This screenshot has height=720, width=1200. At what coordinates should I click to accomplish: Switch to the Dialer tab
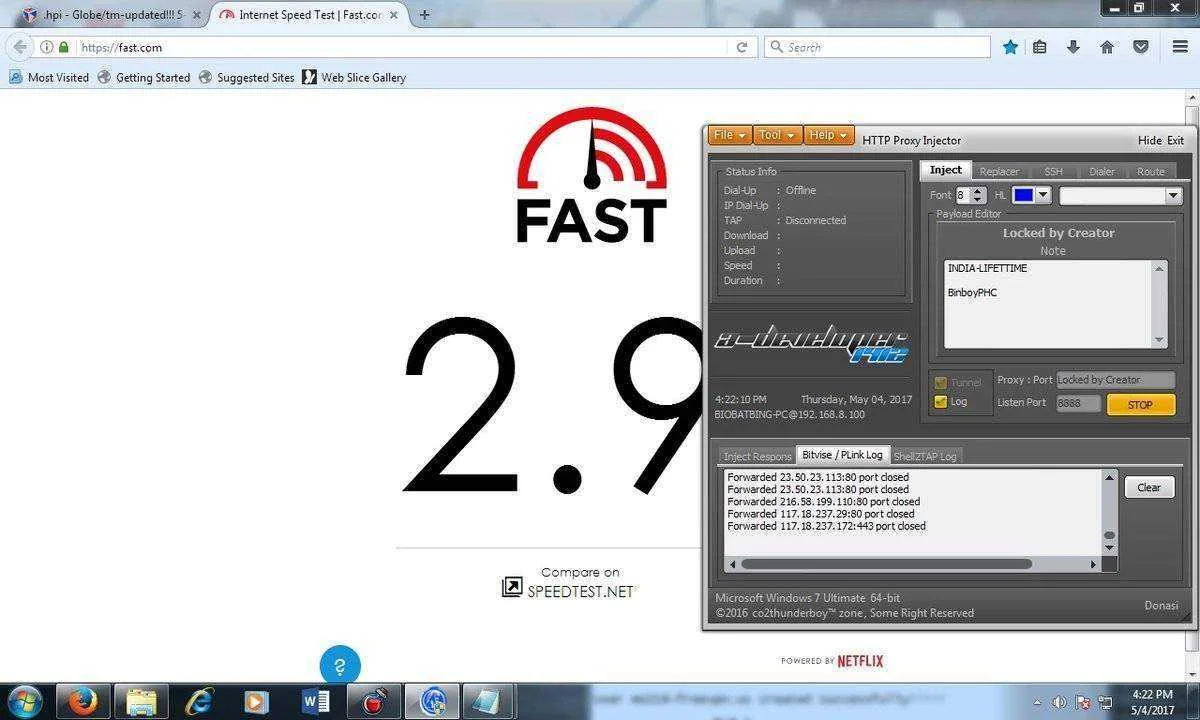pyautogui.click(x=1102, y=172)
